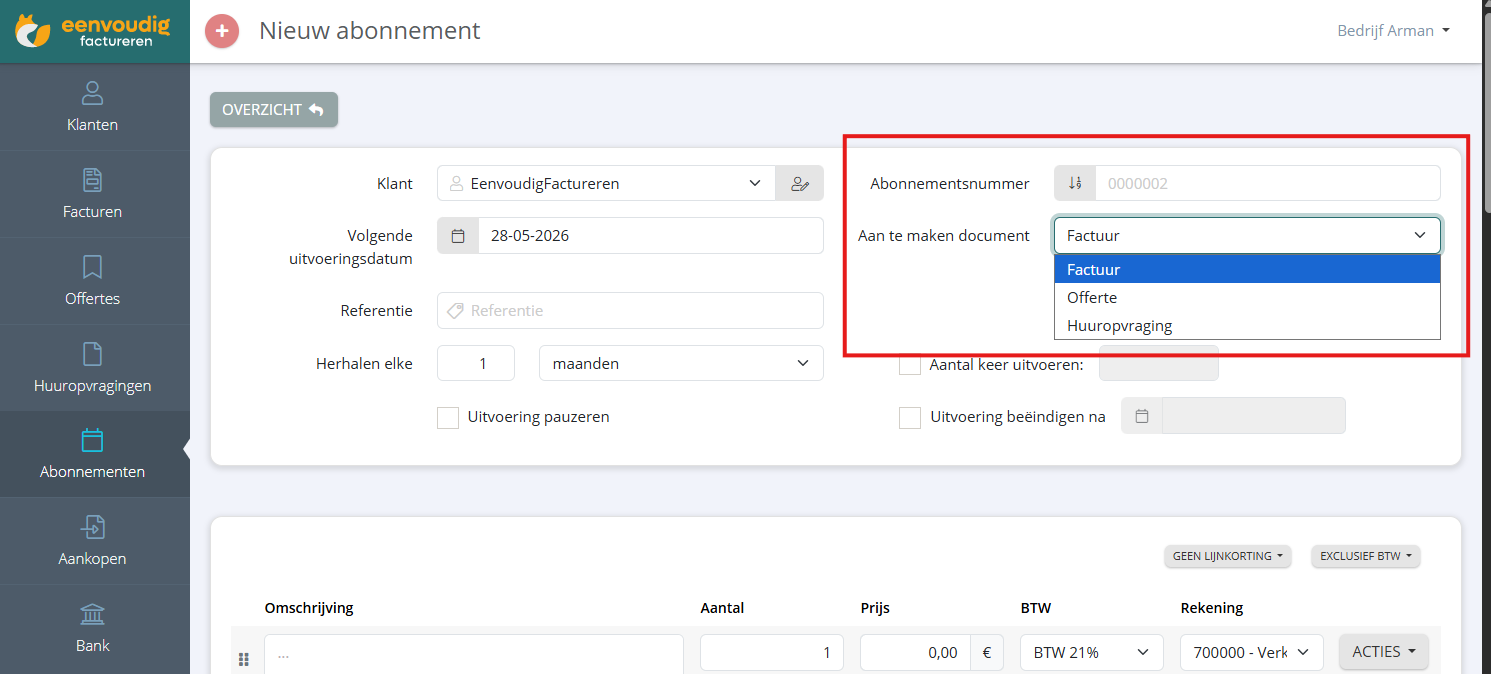Select Factuur option in the list

(1247, 270)
